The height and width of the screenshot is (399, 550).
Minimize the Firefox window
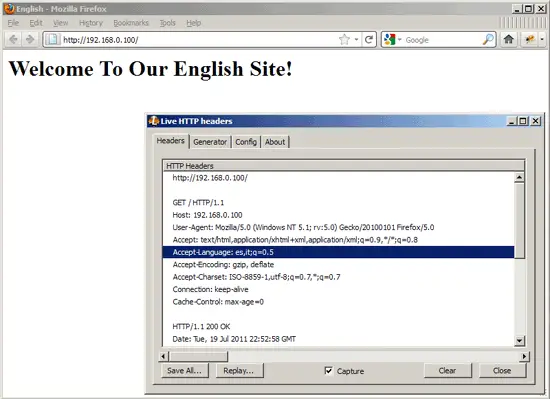[x=517, y=9]
